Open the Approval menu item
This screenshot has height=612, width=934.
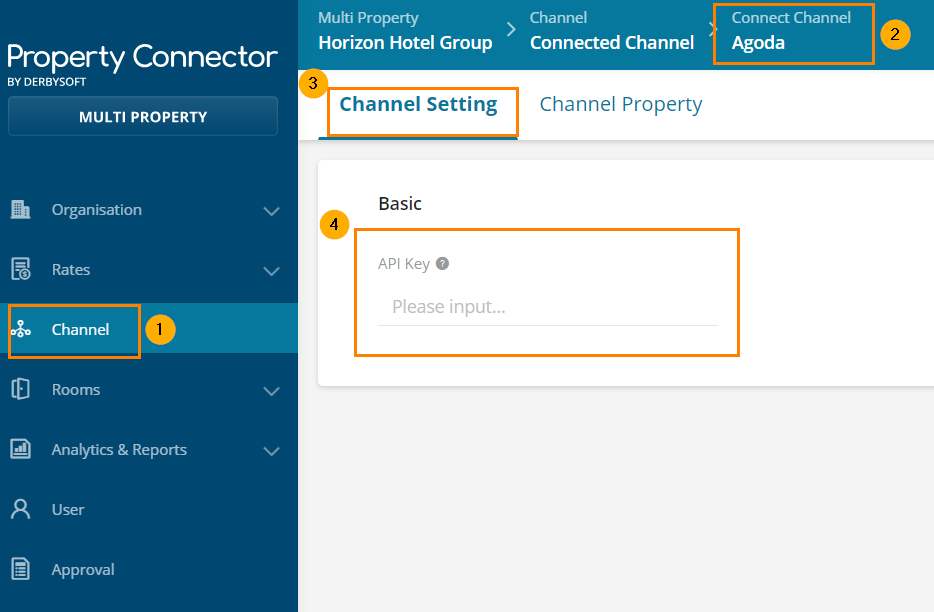(x=149, y=570)
